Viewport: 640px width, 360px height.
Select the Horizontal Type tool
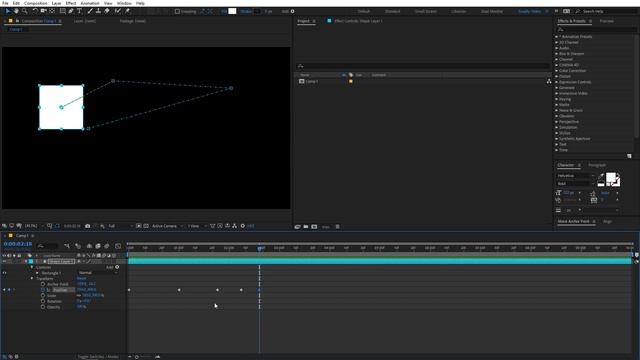(80, 11)
